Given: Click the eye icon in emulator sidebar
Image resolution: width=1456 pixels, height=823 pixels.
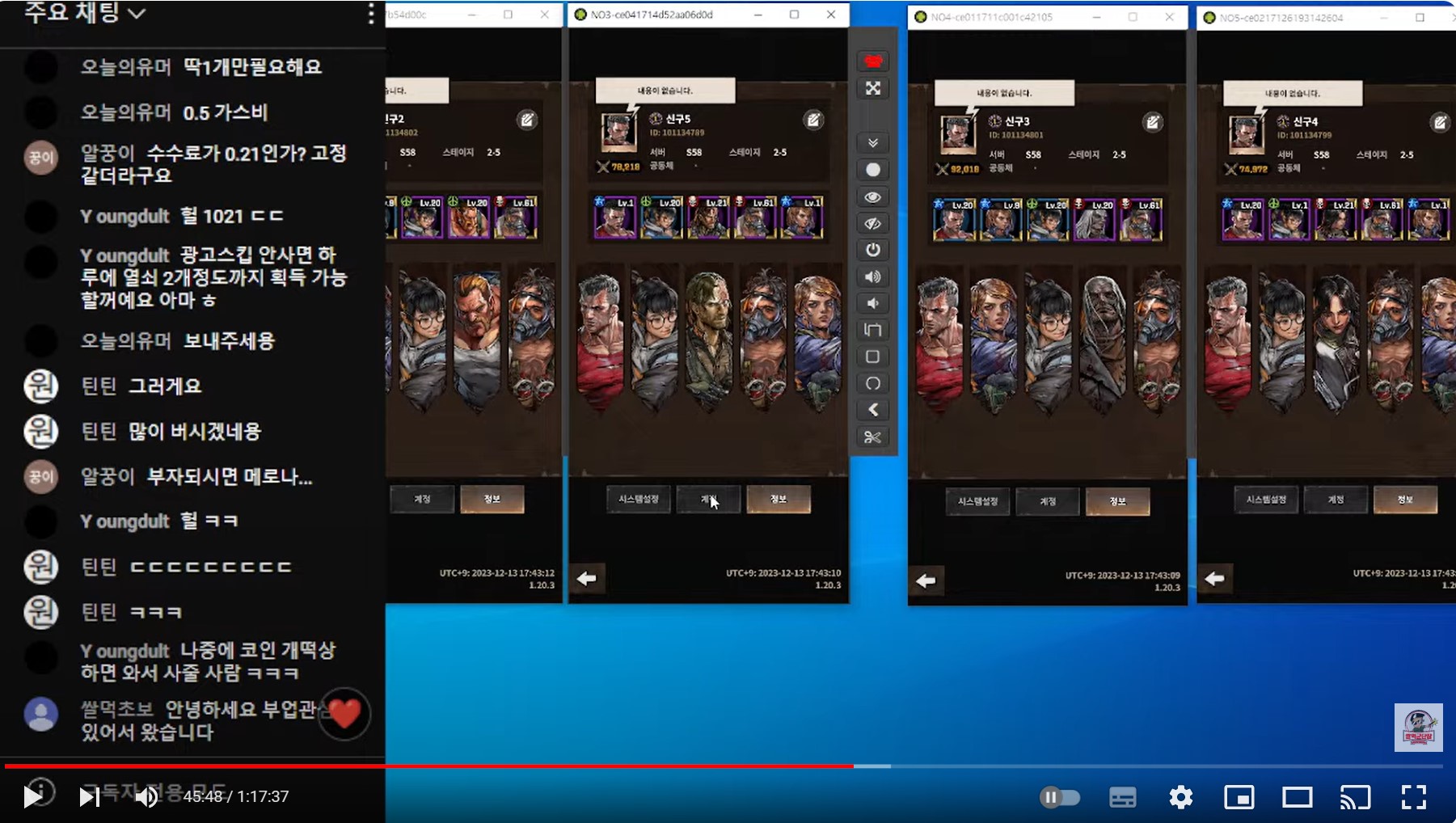Looking at the screenshot, I should click(x=872, y=197).
